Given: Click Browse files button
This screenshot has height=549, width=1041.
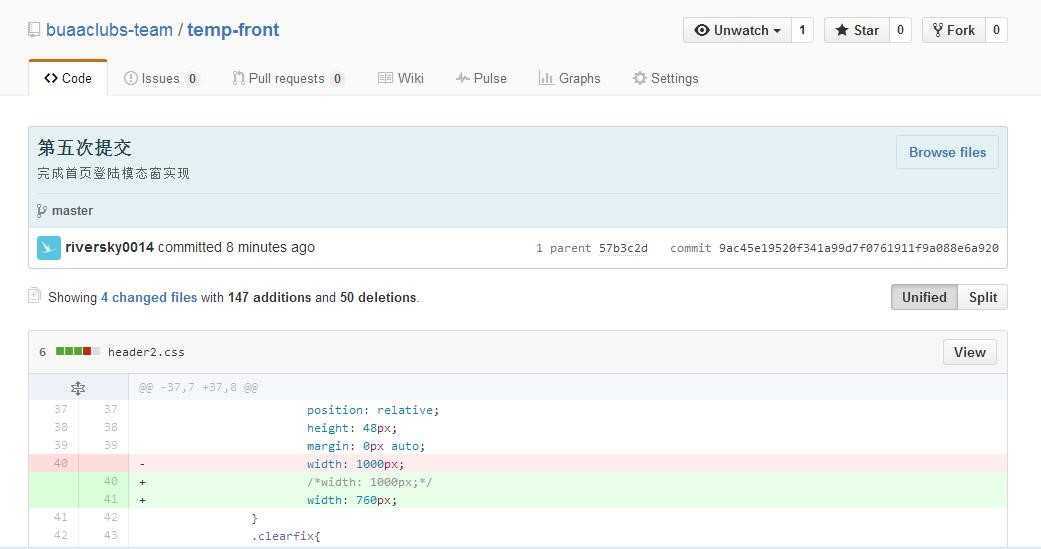Looking at the screenshot, I should 947,152.
